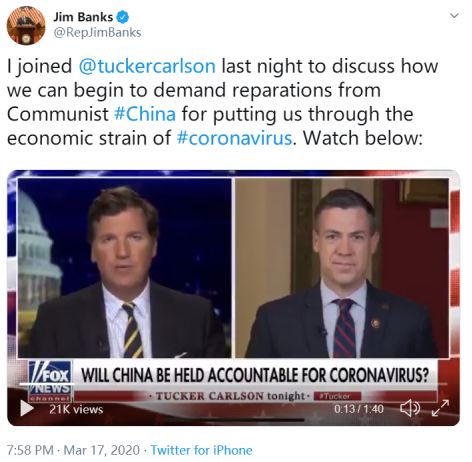The height and width of the screenshot is (462, 472).
Task: Open the tweet options chevron menu
Action: click(454, 16)
